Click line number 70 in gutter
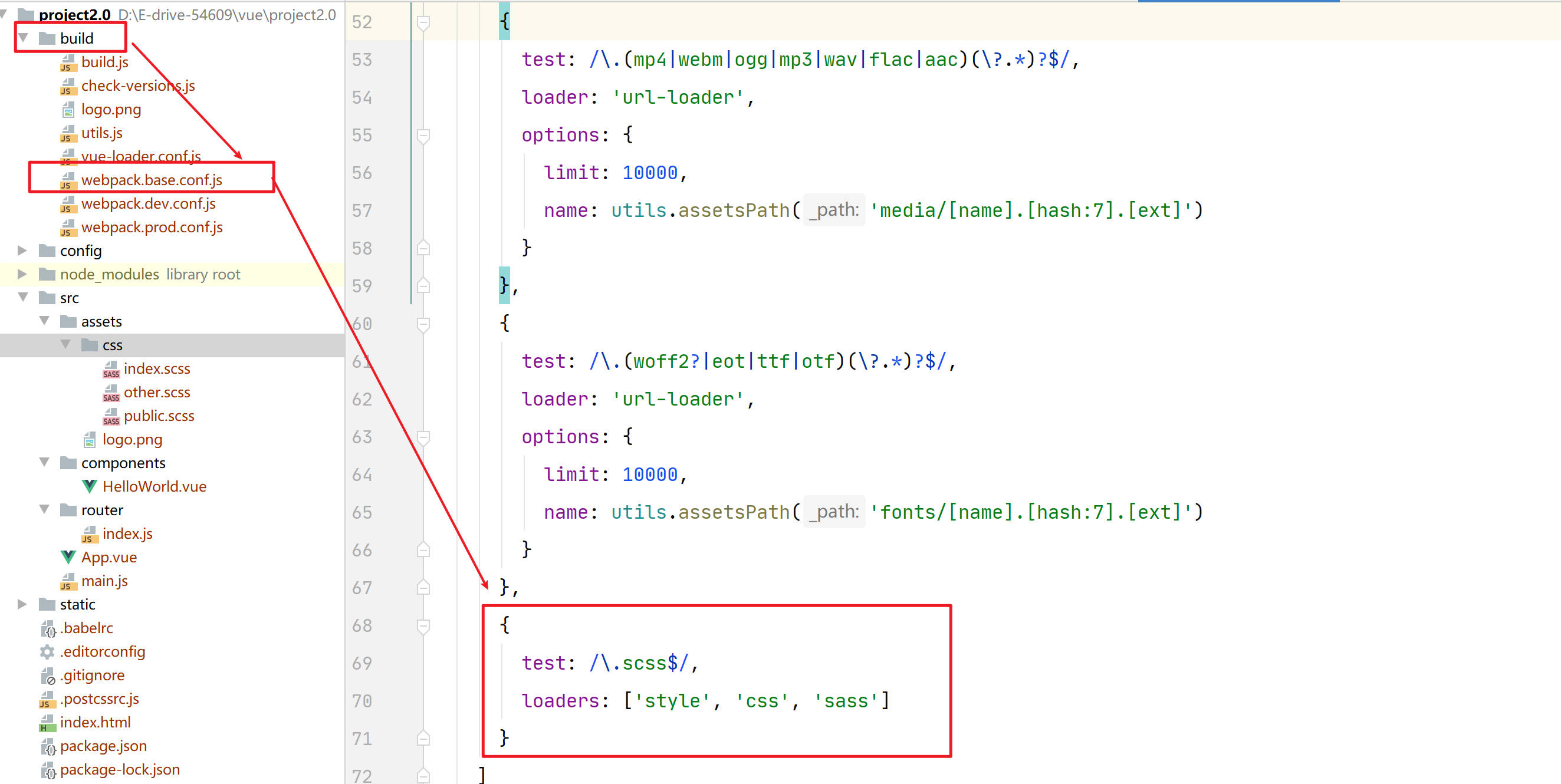This screenshot has width=1561, height=784. coord(362,701)
